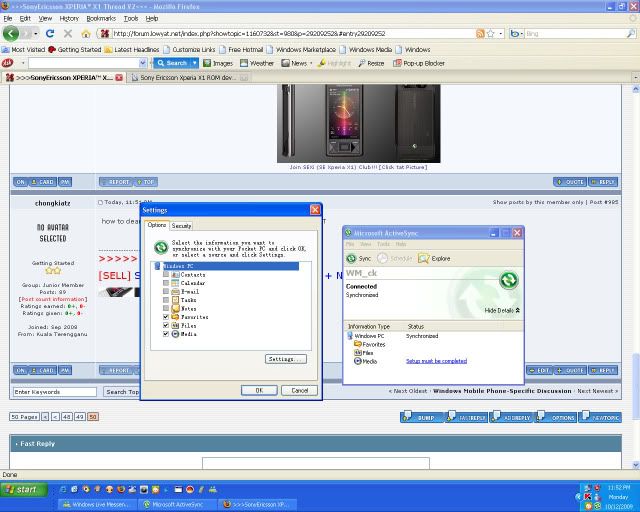The height and width of the screenshot is (512, 640).
Task: Switch to Sony Ericsson Xperia X1 ROM tab
Action: pos(189,78)
